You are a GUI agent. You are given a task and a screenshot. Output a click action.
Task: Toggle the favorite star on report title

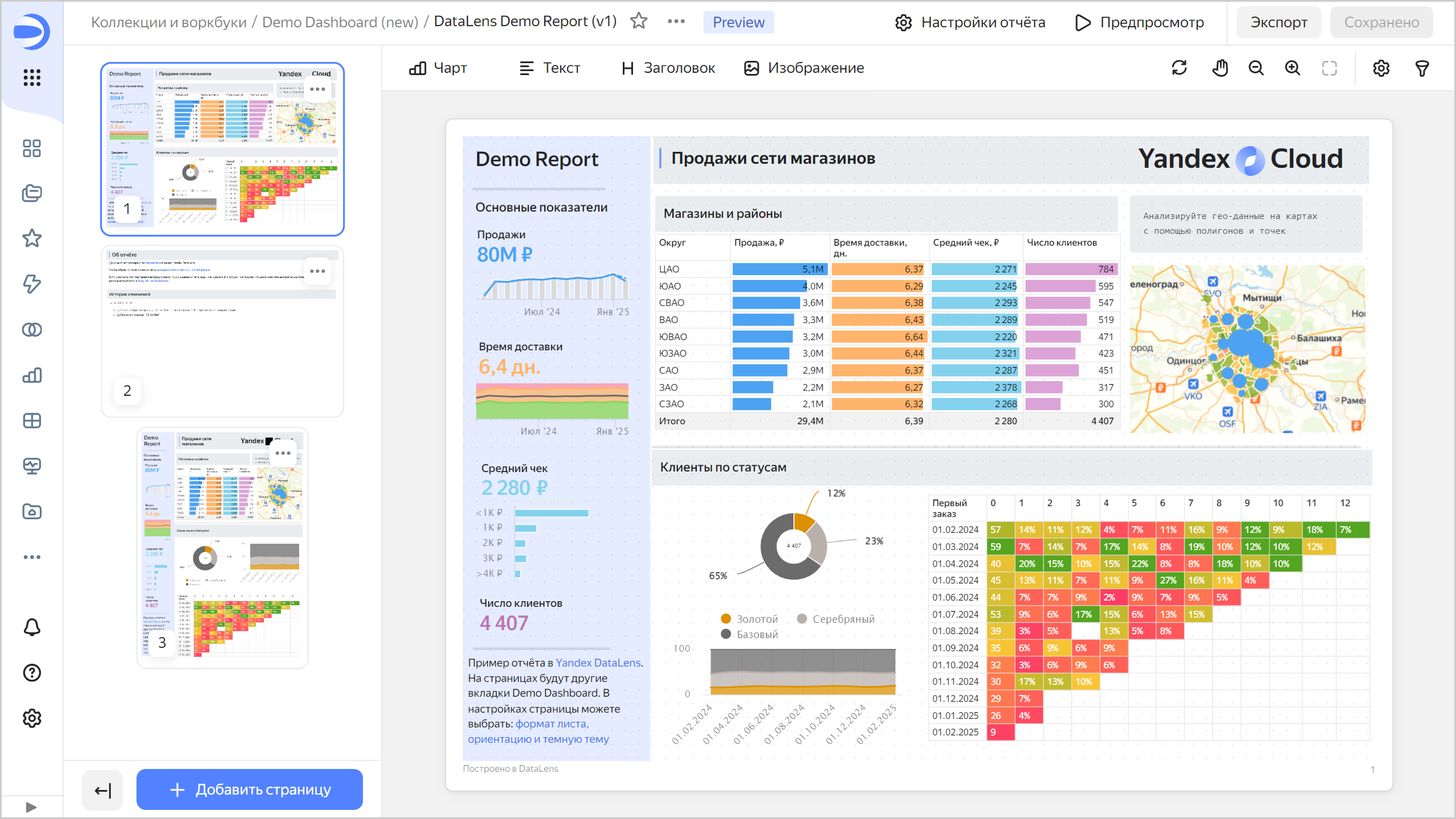point(639,21)
